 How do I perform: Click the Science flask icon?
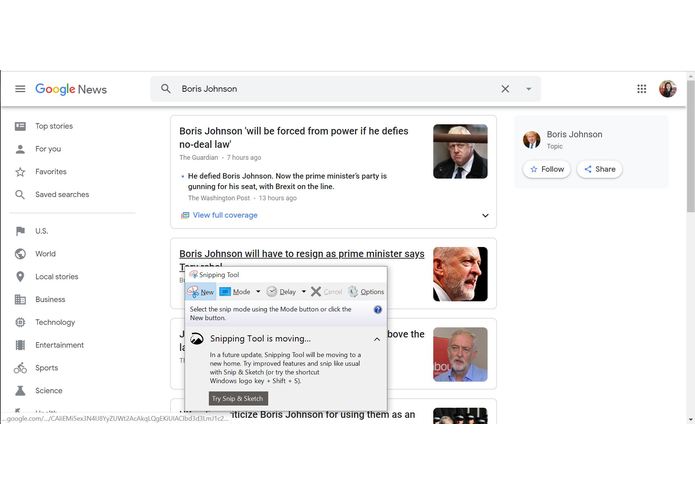pyautogui.click(x=20, y=390)
